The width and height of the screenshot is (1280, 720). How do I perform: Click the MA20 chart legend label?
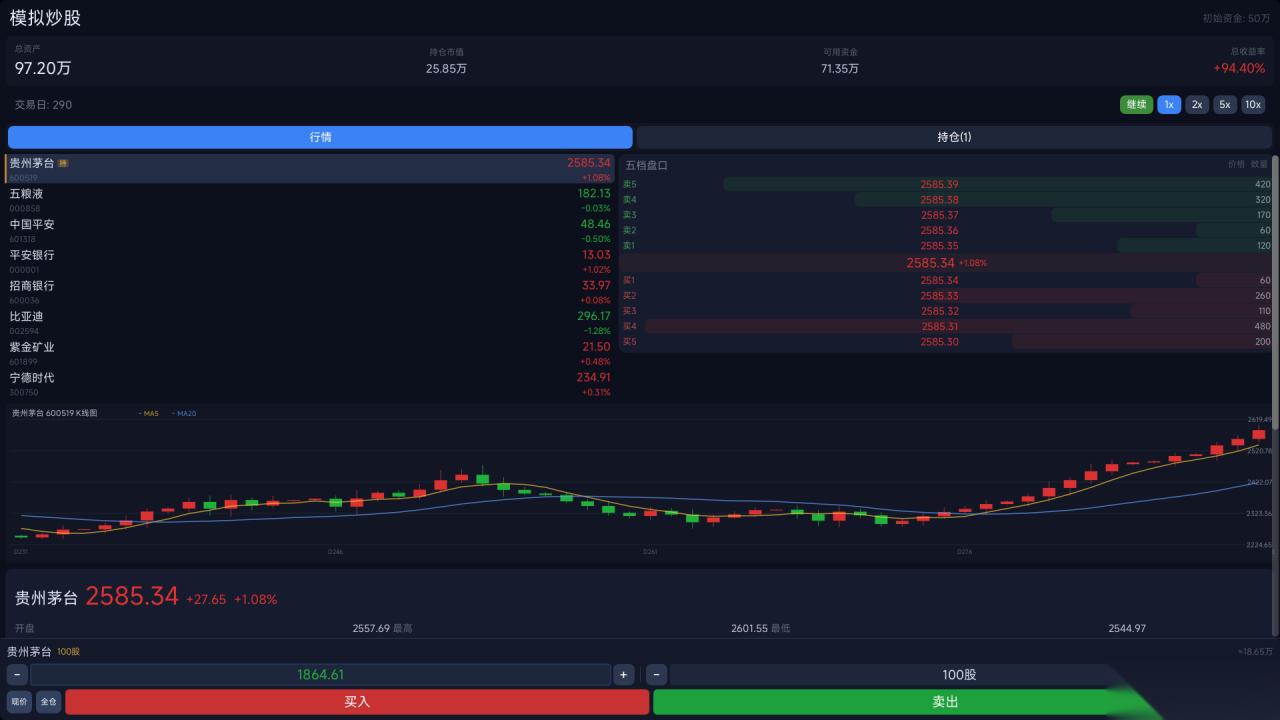184,413
